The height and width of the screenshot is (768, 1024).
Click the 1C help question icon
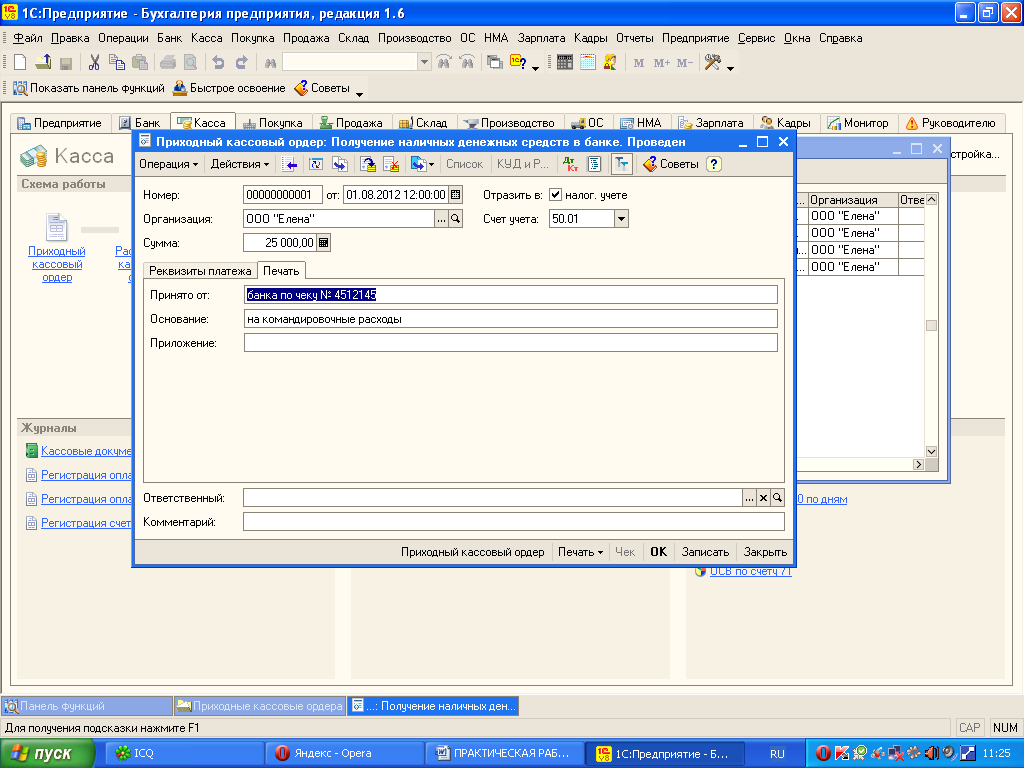518,63
